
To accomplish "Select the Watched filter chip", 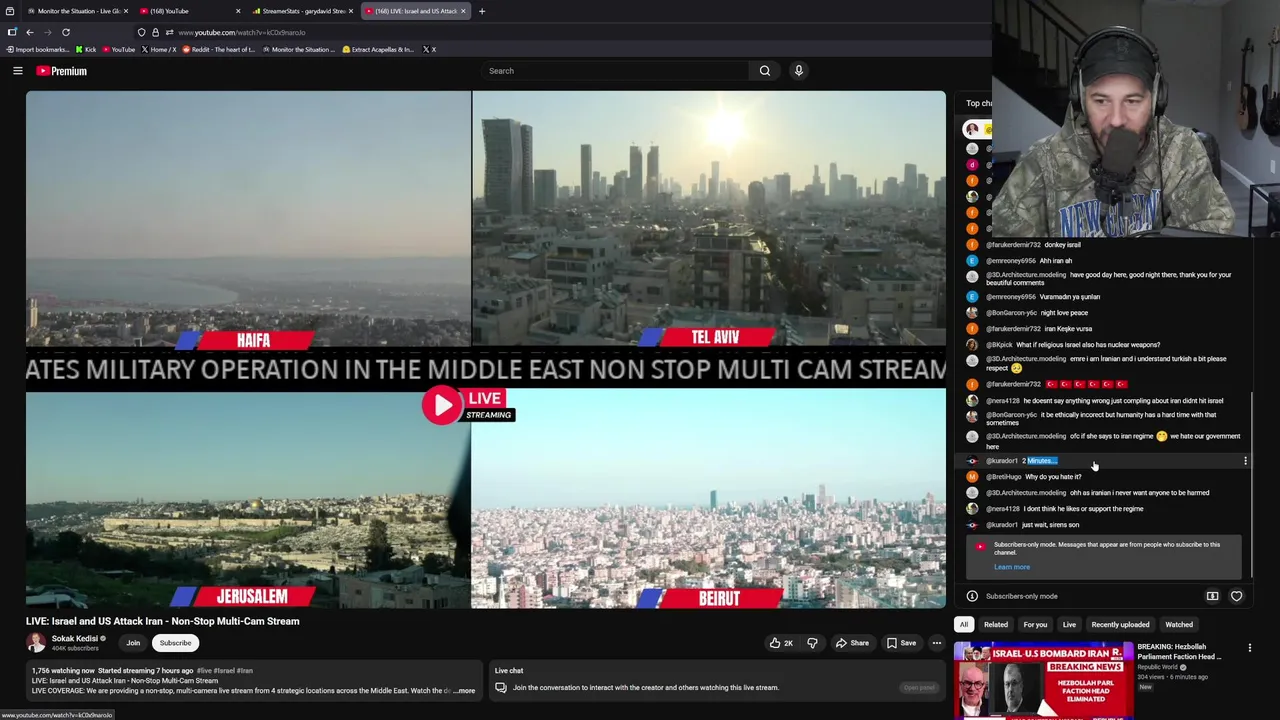I will tap(1179, 625).
